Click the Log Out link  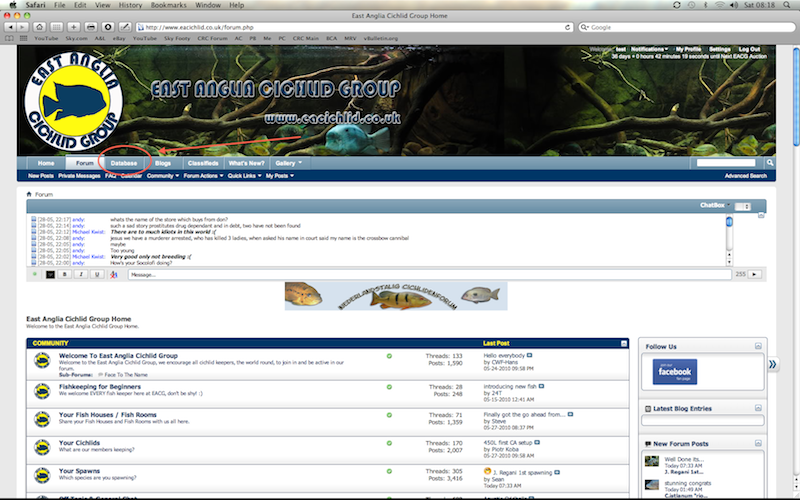pos(749,49)
